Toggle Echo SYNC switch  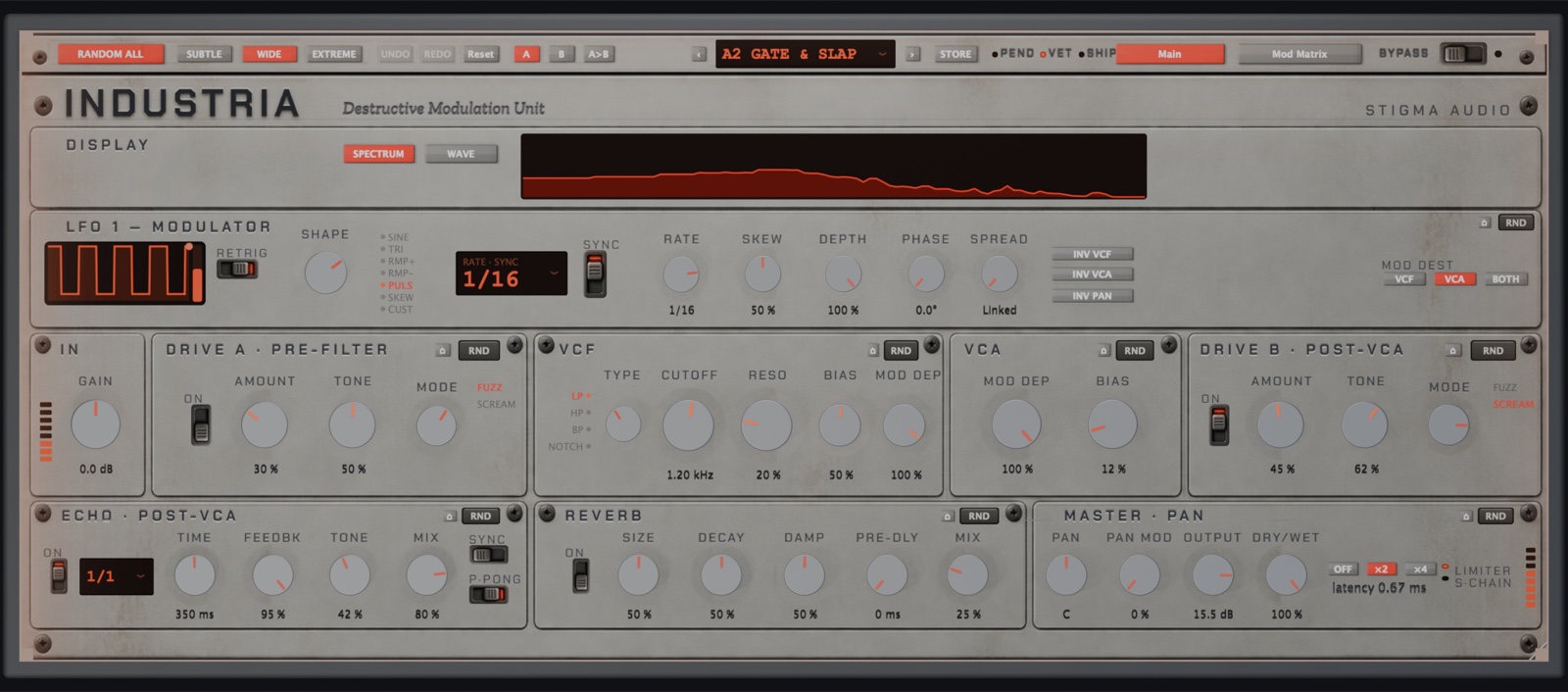pyautogui.click(x=488, y=555)
